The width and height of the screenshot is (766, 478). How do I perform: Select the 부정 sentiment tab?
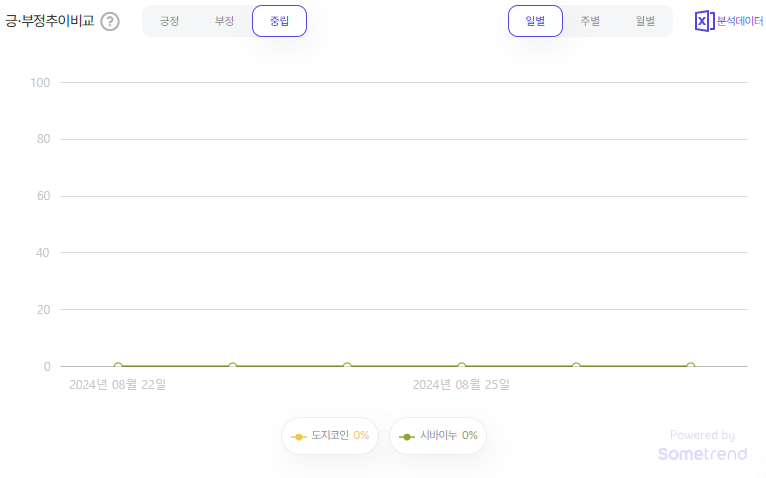225,21
